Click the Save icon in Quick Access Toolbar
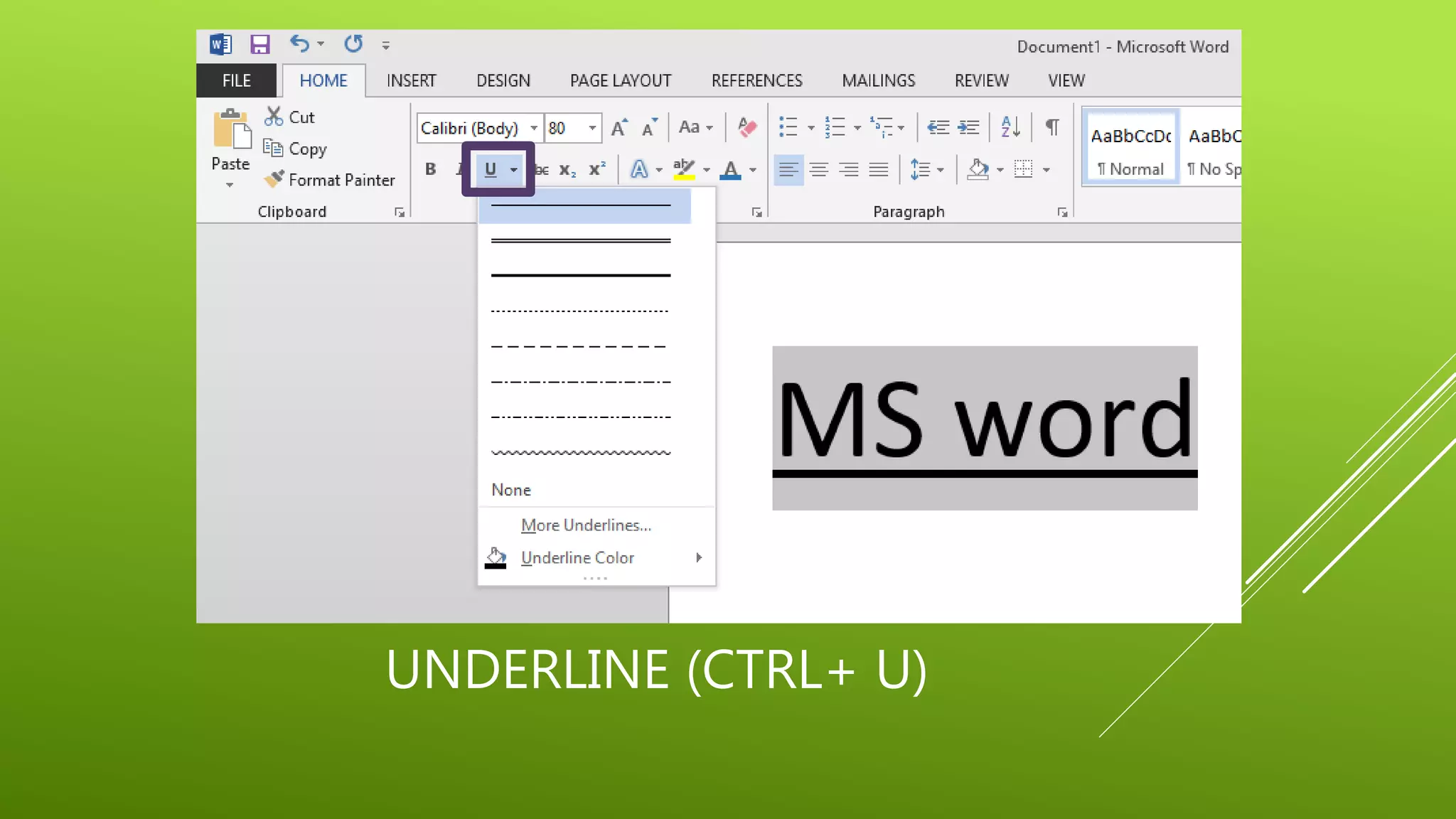Viewport: 1456px width, 819px height. (259, 45)
